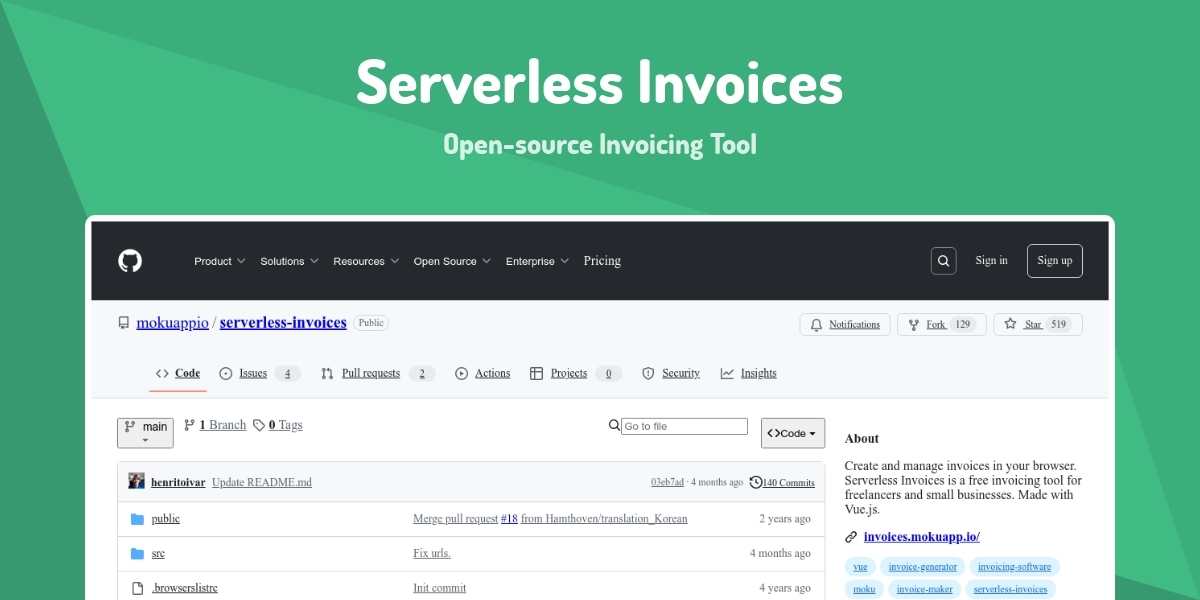Click the history clock icon near 140 Commits
Viewport: 1200px width, 600px height.
click(x=754, y=482)
